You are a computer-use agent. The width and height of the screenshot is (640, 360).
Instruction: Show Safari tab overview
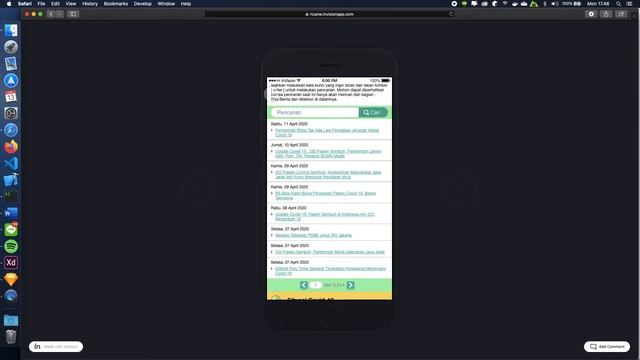tap(621, 14)
